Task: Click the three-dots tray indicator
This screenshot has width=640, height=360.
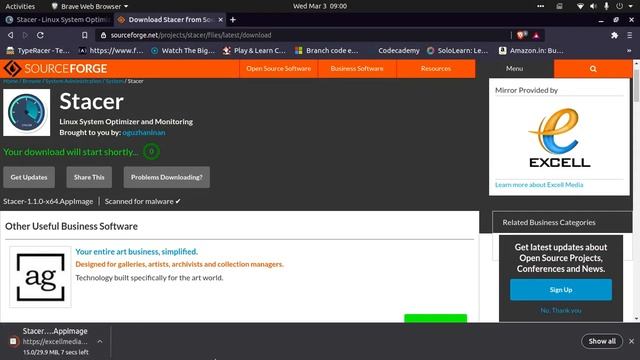Action: [x=540, y=6]
